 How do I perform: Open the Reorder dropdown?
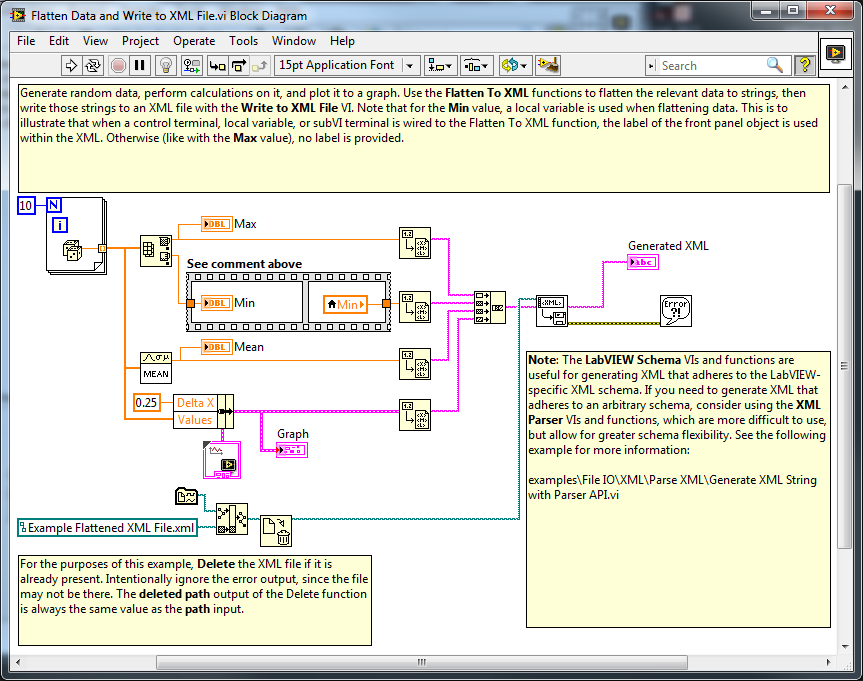(x=515, y=66)
